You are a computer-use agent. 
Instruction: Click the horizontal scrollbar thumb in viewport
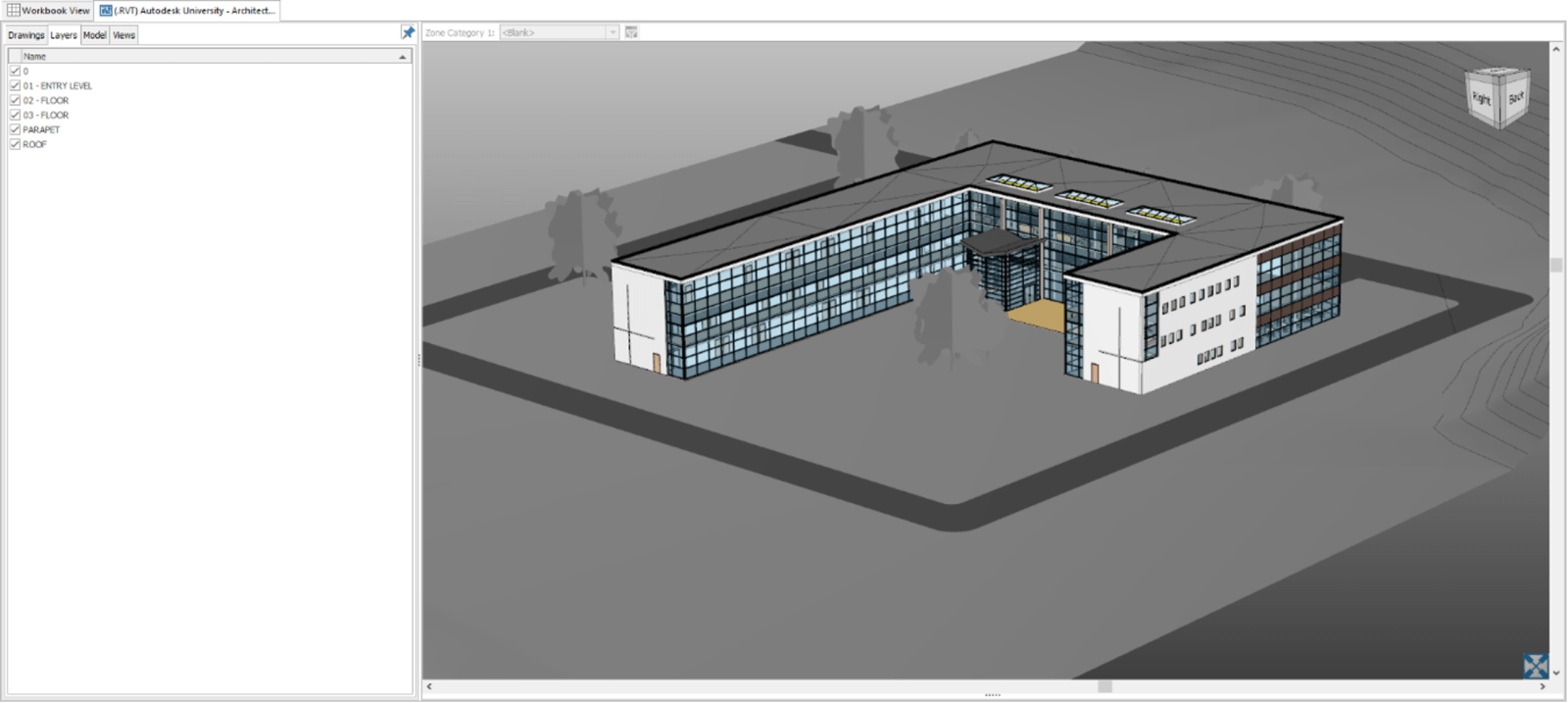(x=1104, y=686)
